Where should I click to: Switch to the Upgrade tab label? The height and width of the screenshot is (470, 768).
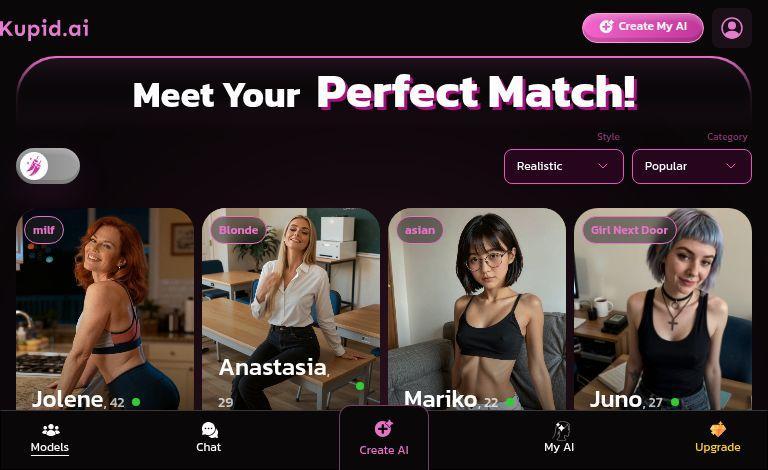tap(718, 447)
